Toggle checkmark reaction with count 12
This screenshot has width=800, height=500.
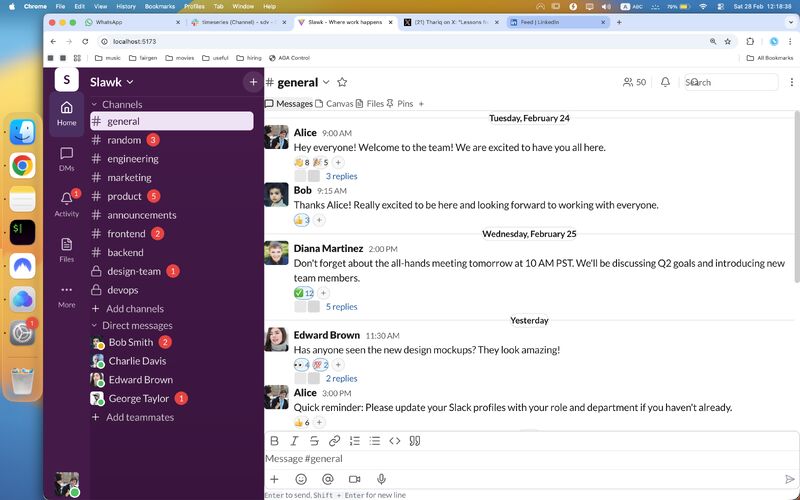304,293
